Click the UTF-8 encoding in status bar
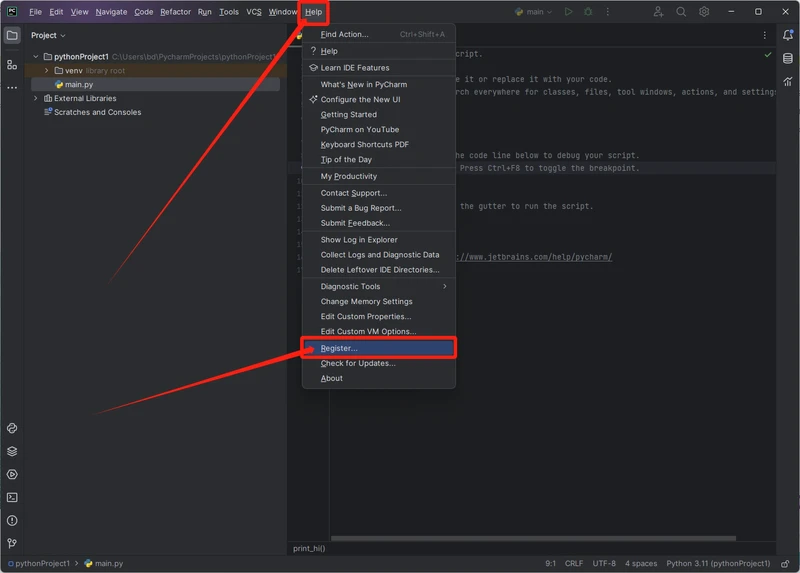The height and width of the screenshot is (573, 800). point(603,563)
